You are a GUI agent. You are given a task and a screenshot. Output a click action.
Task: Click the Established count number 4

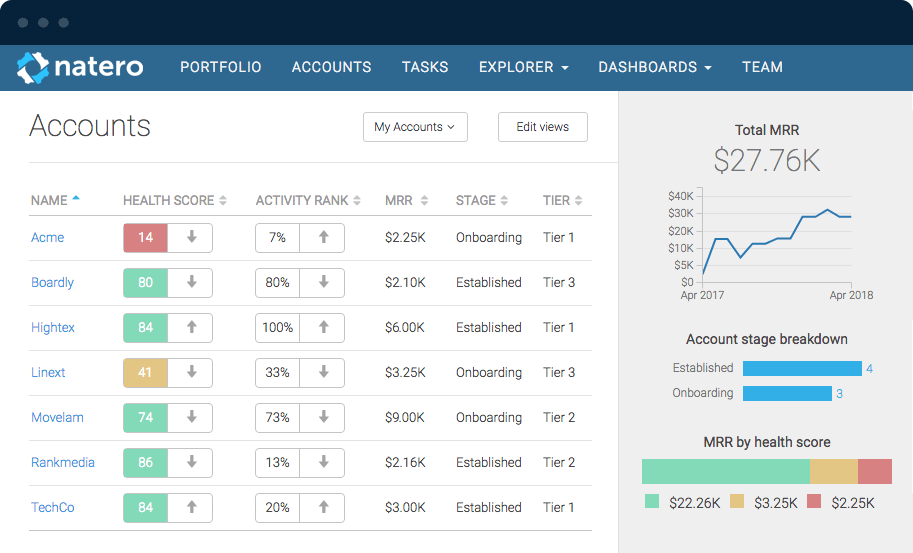pos(869,368)
